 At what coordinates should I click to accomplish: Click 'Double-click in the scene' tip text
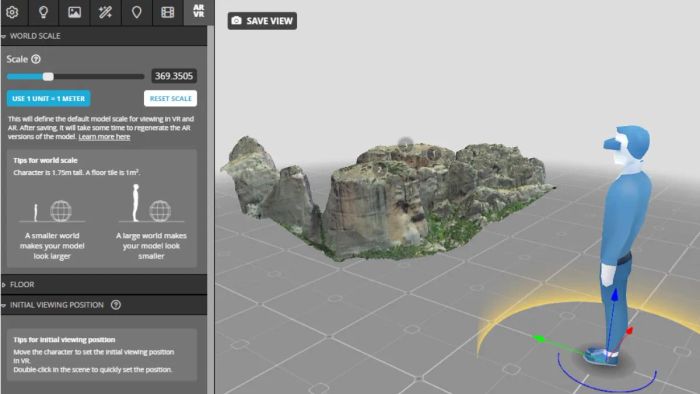92,369
